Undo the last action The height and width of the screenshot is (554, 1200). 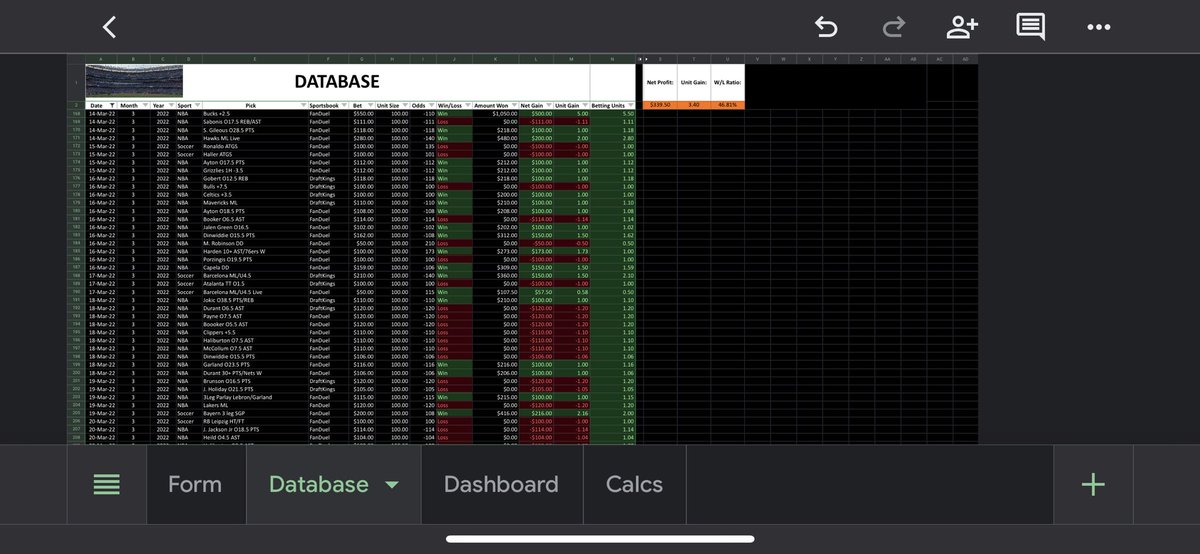tap(826, 27)
